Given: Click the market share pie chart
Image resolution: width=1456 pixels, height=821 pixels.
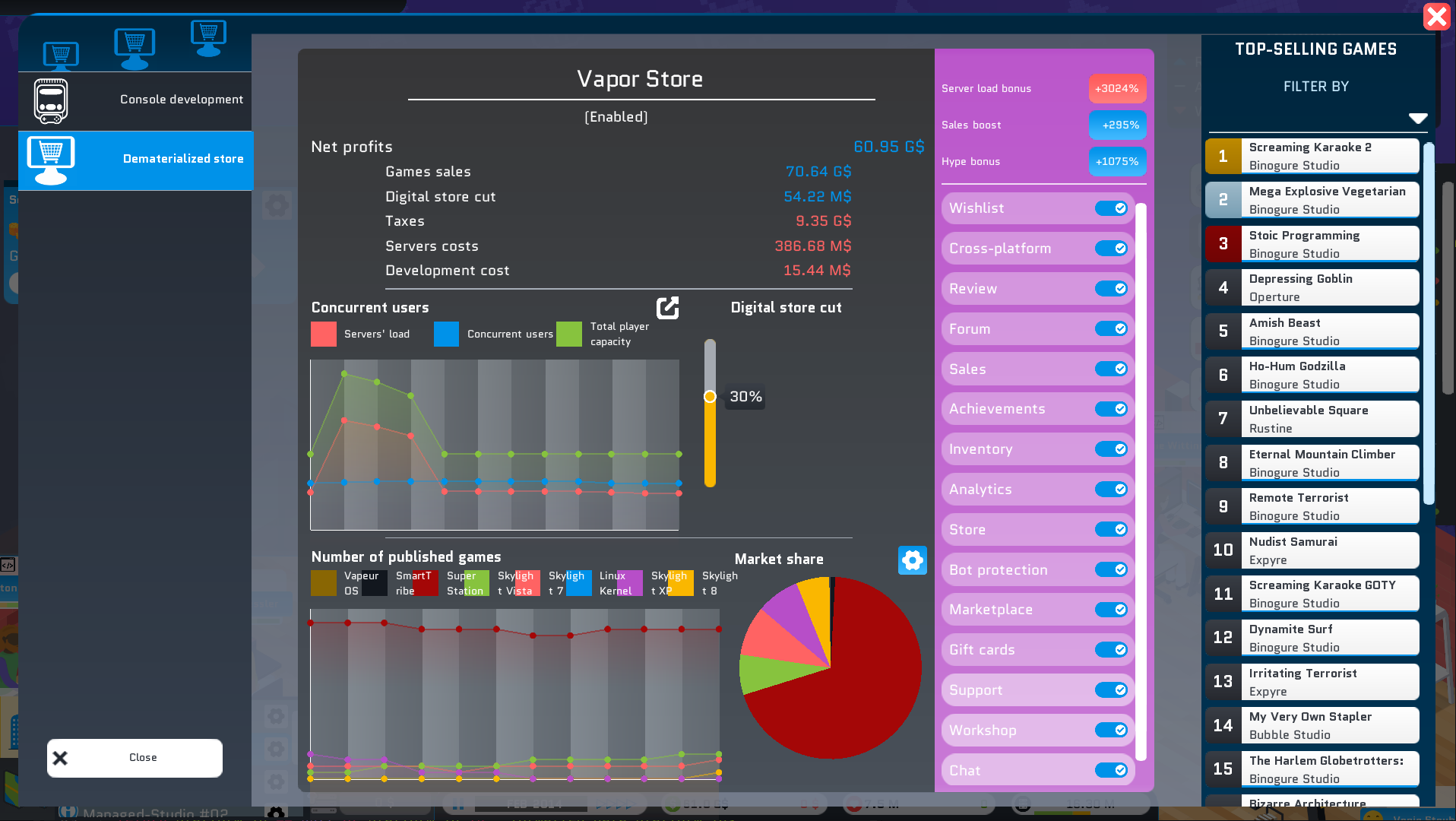Looking at the screenshot, I should 831,668.
